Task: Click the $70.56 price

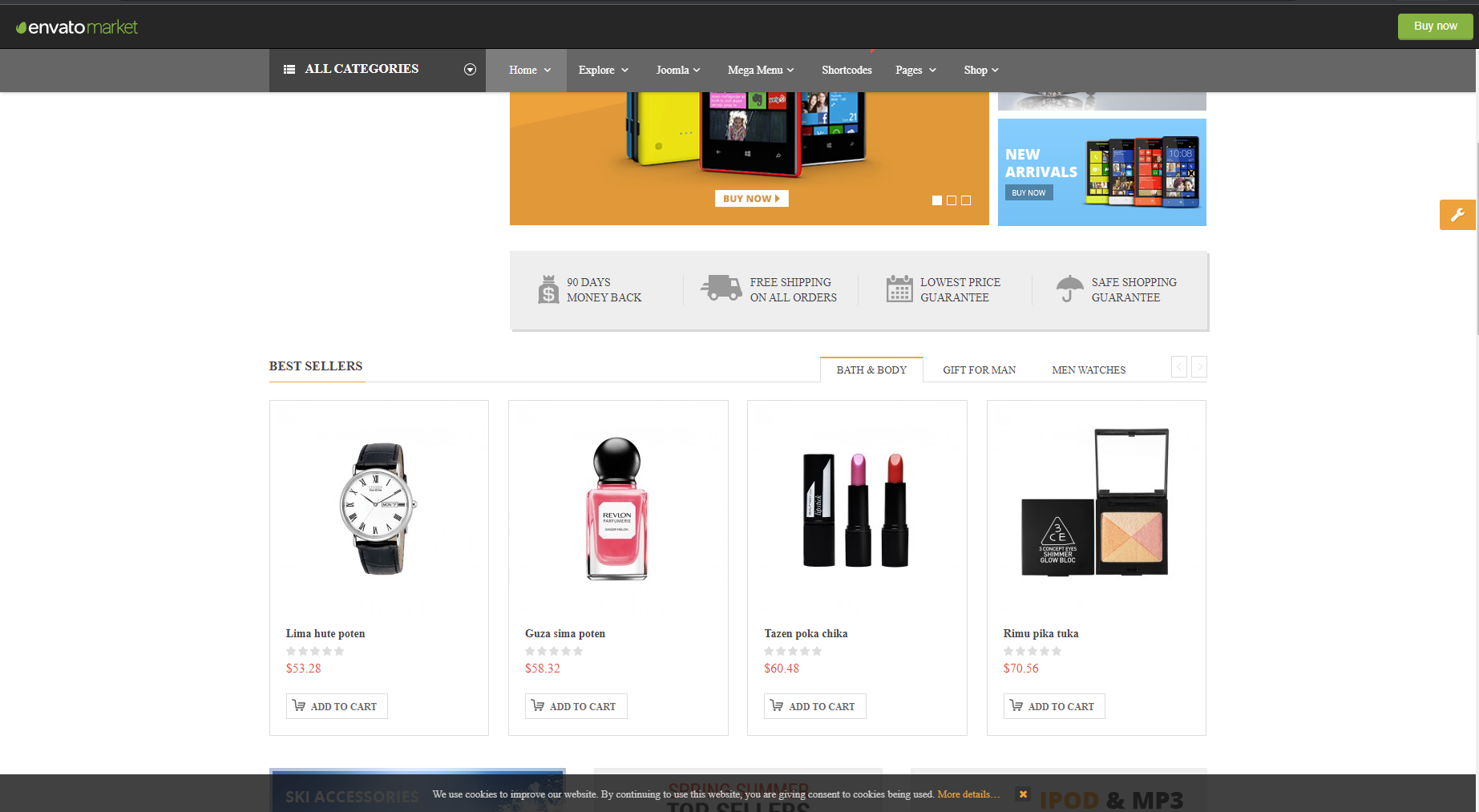Action: [1020, 669]
